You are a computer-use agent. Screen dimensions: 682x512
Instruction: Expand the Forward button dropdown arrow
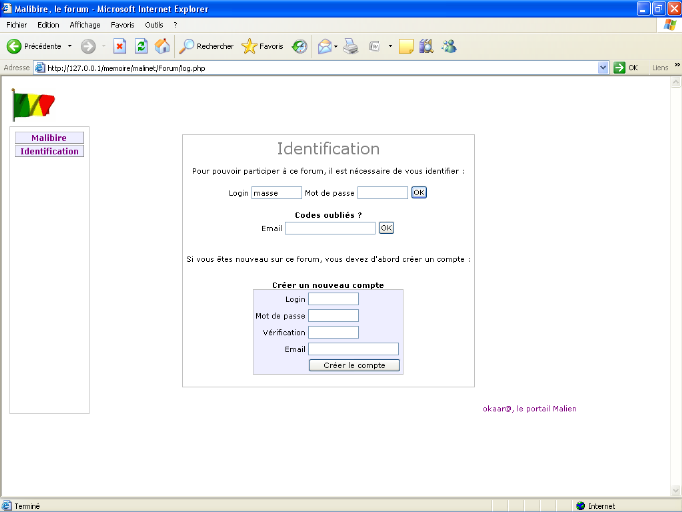tap(104, 46)
